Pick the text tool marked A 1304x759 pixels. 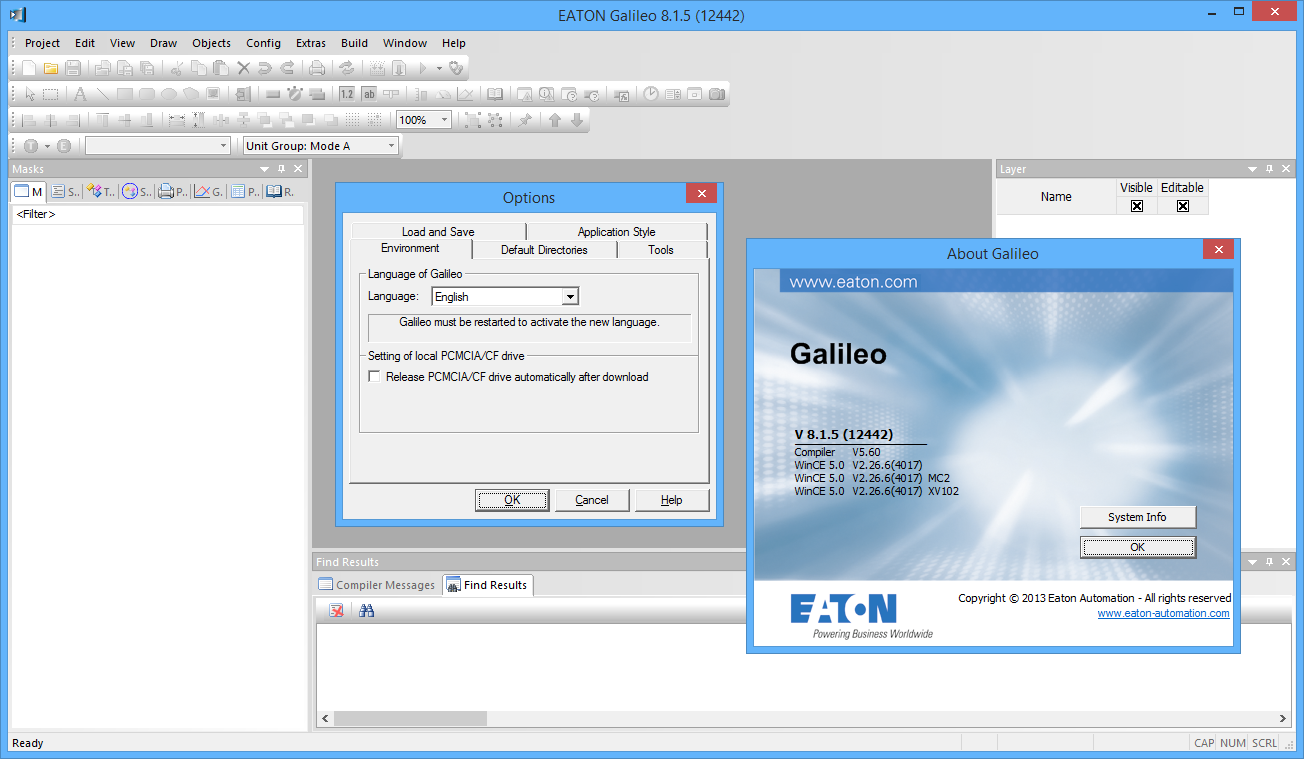coord(80,95)
